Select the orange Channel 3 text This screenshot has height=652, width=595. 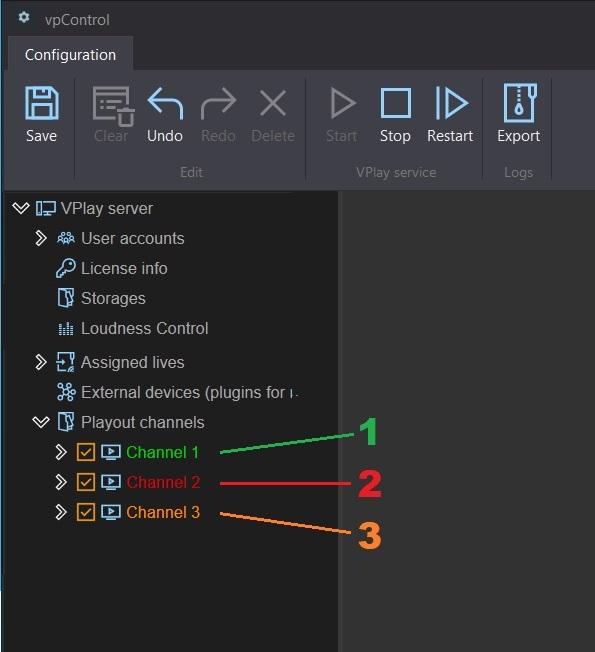click(x=163, y=512)
